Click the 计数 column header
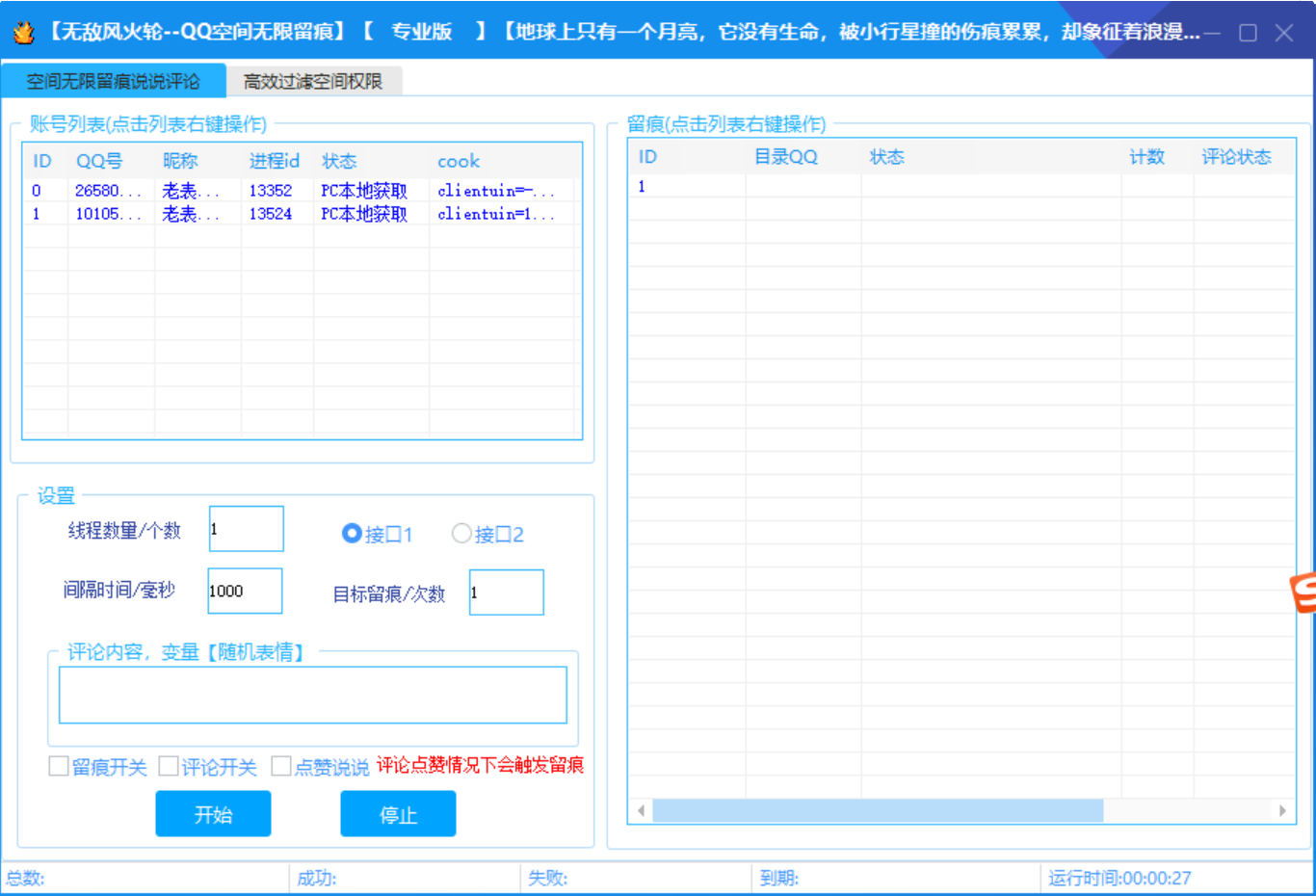The height and width of the screenshot is (896, 1316). (x=1147, y=157)
